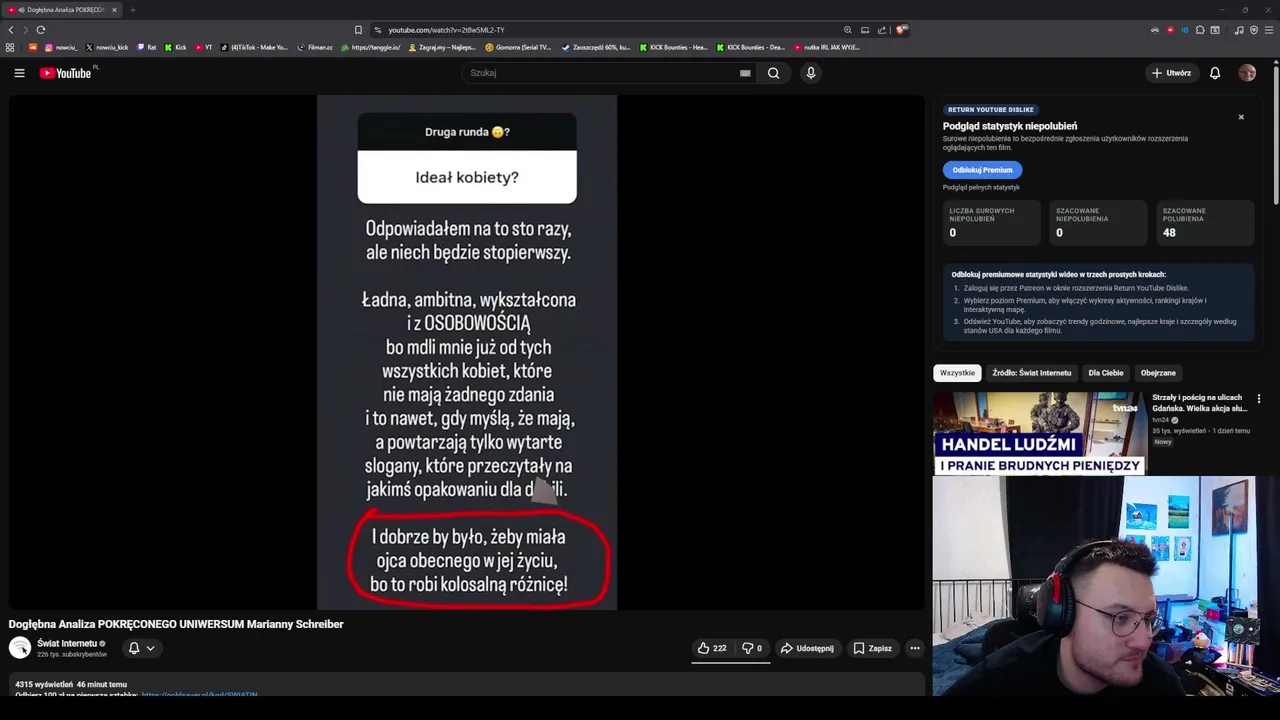Open the zoom magnifier icon in the address bar
1280x720 pixels.
pos(848,30)
